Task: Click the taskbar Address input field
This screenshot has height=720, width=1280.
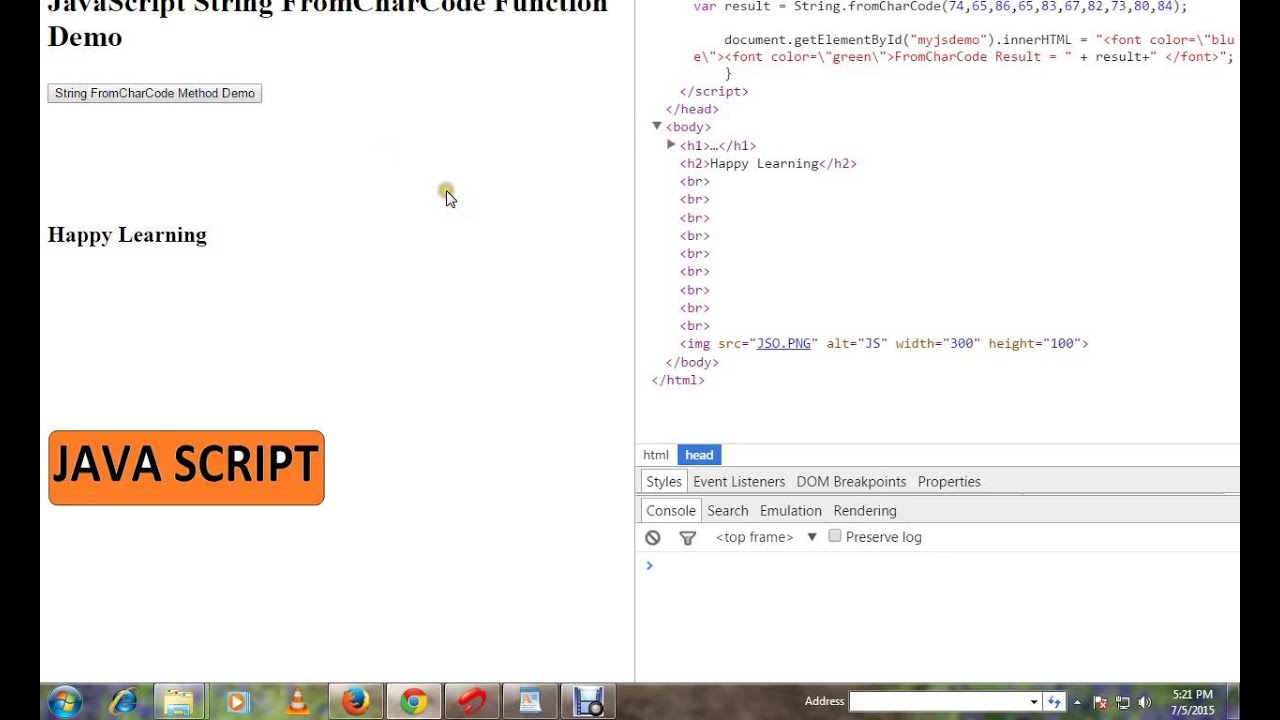Action: pyautogui.click(x=938, y=702)
